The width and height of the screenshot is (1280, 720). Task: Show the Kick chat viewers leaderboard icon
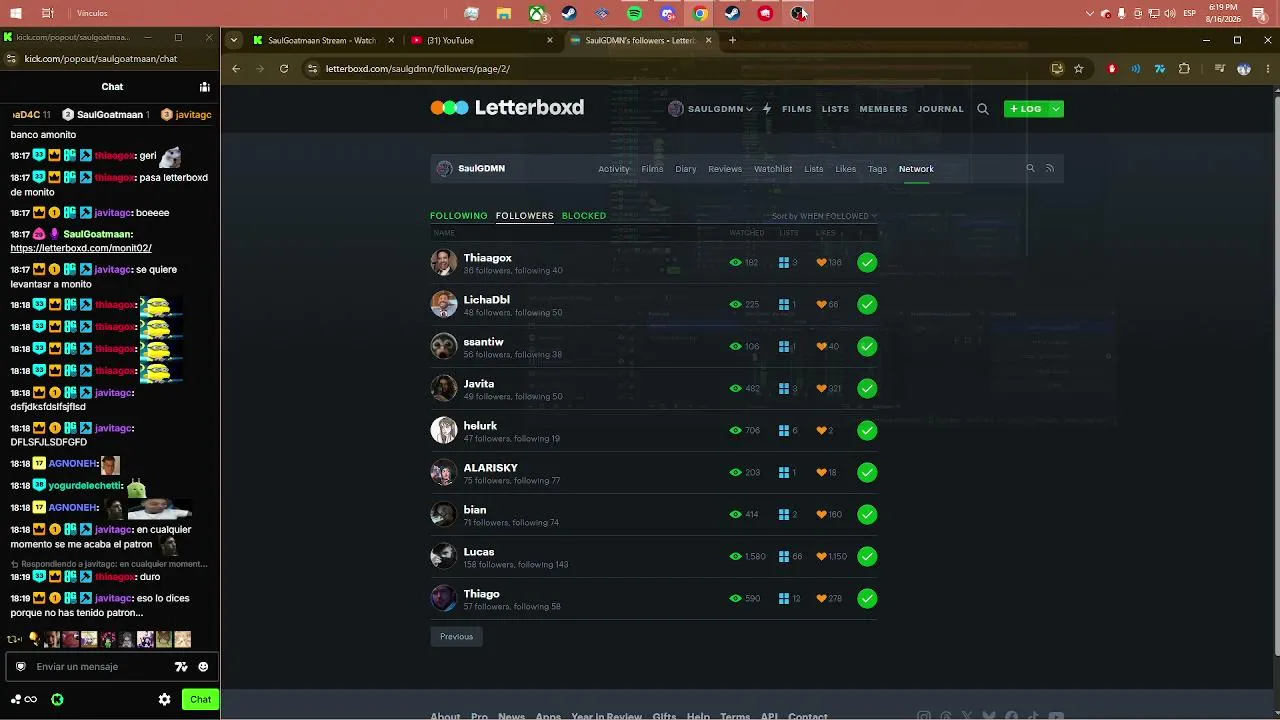204,87
